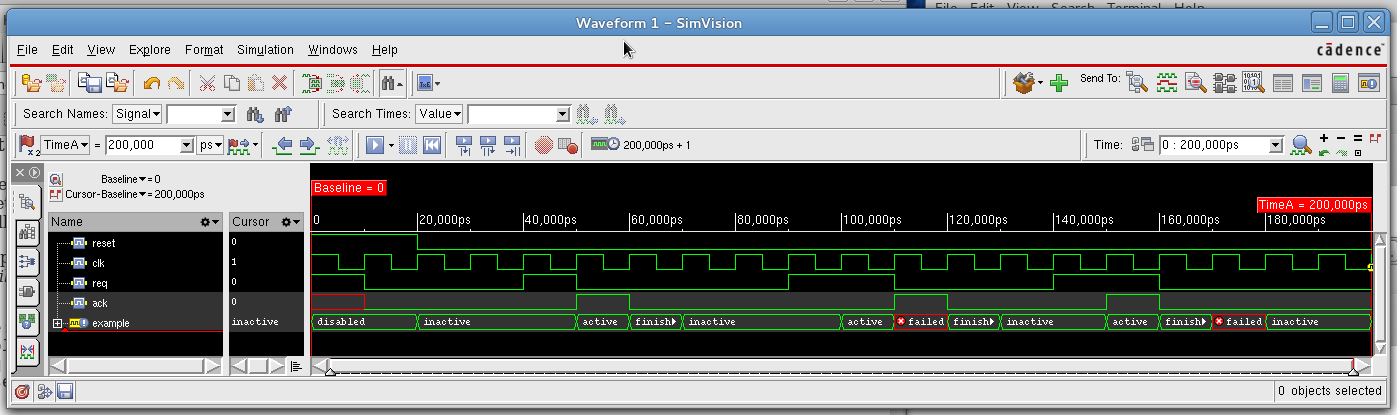
Task: Open the Time range combo box arrow
Action: point(1275,145)
